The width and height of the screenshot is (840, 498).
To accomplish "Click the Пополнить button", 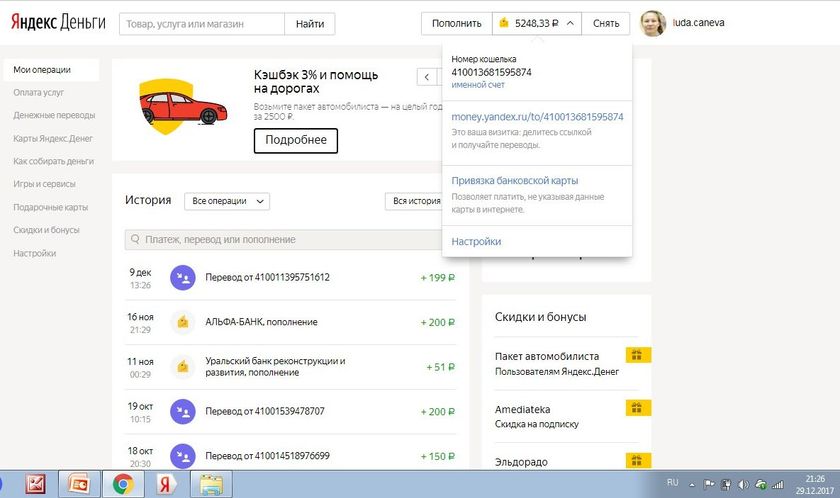I will point(456,24).
